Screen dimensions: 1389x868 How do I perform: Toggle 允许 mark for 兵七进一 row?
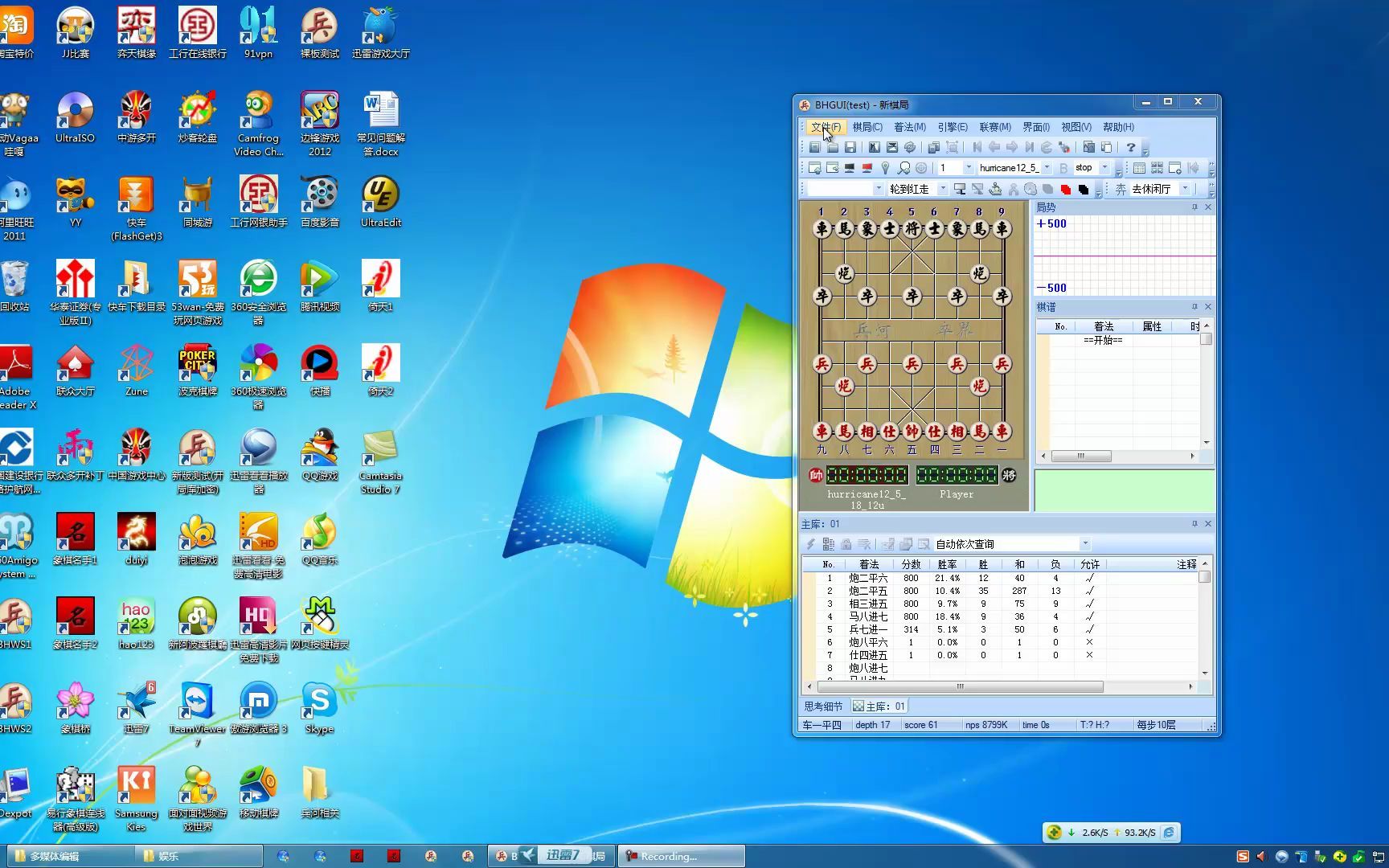[1090, 629]
